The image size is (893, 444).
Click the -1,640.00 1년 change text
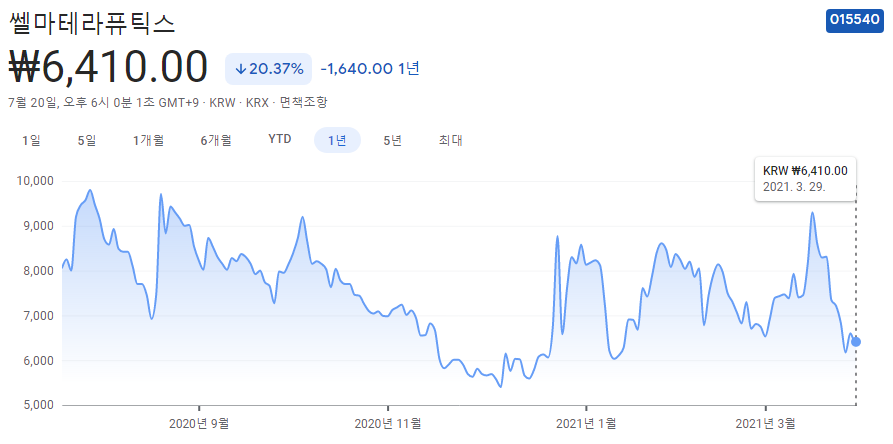tap(370, 69)
